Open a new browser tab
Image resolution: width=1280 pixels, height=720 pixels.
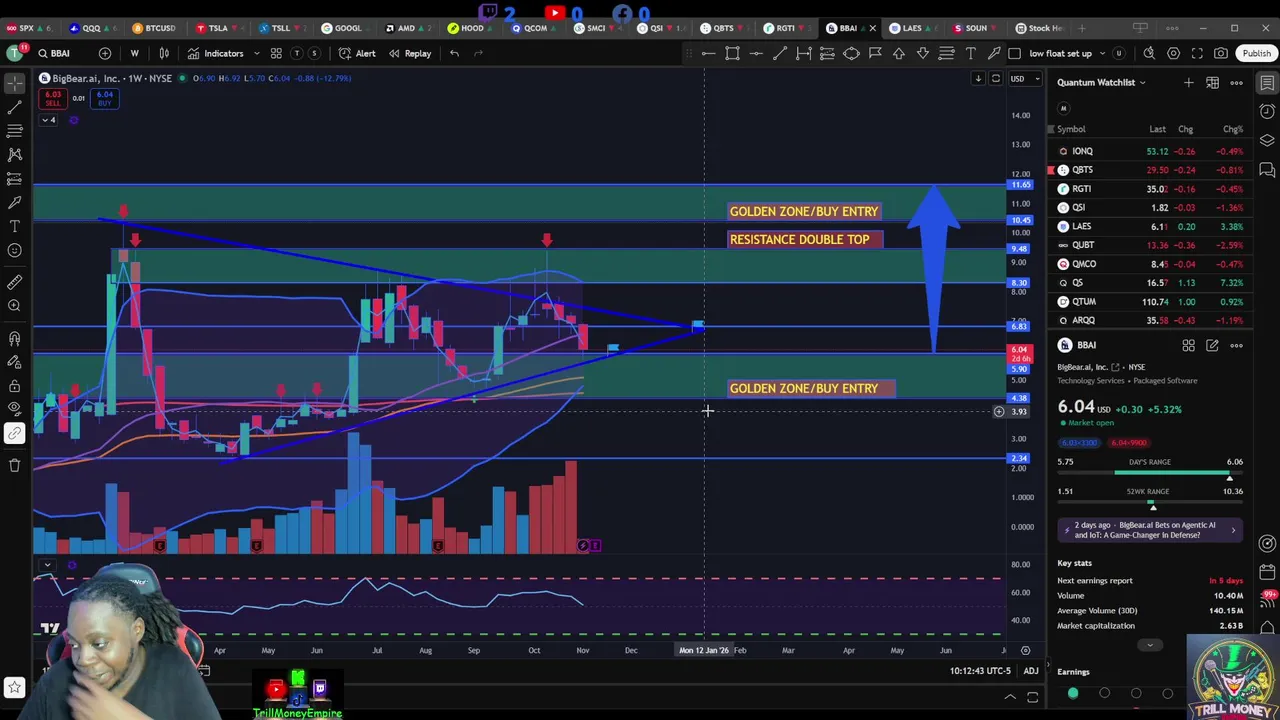click(1081, 28)
